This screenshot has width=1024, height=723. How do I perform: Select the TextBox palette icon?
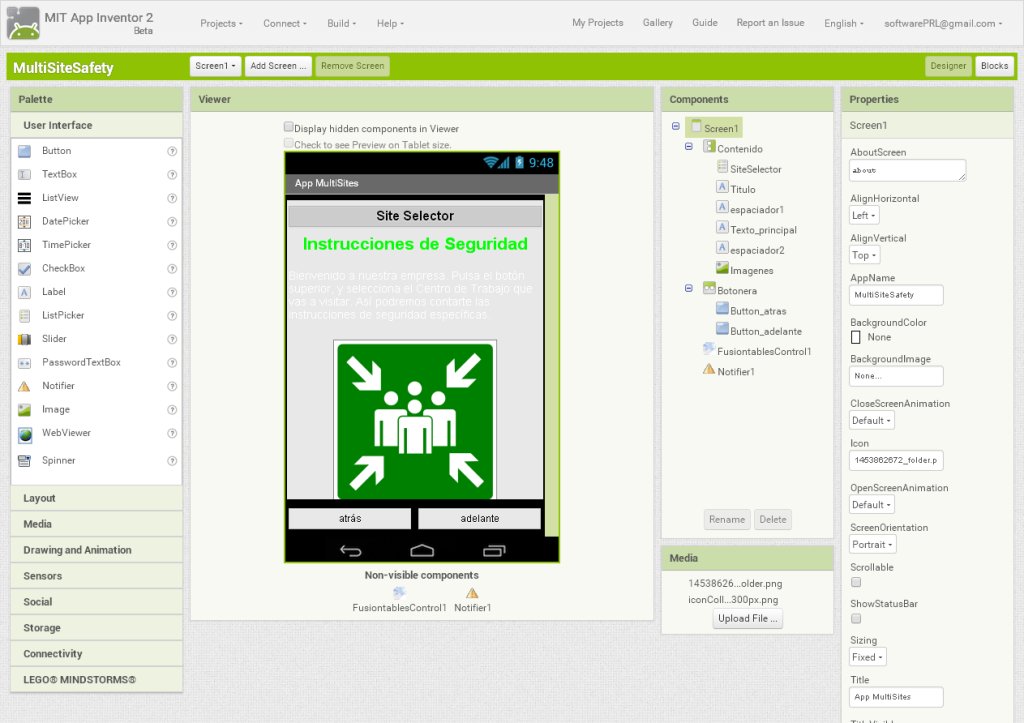point(24,175)
